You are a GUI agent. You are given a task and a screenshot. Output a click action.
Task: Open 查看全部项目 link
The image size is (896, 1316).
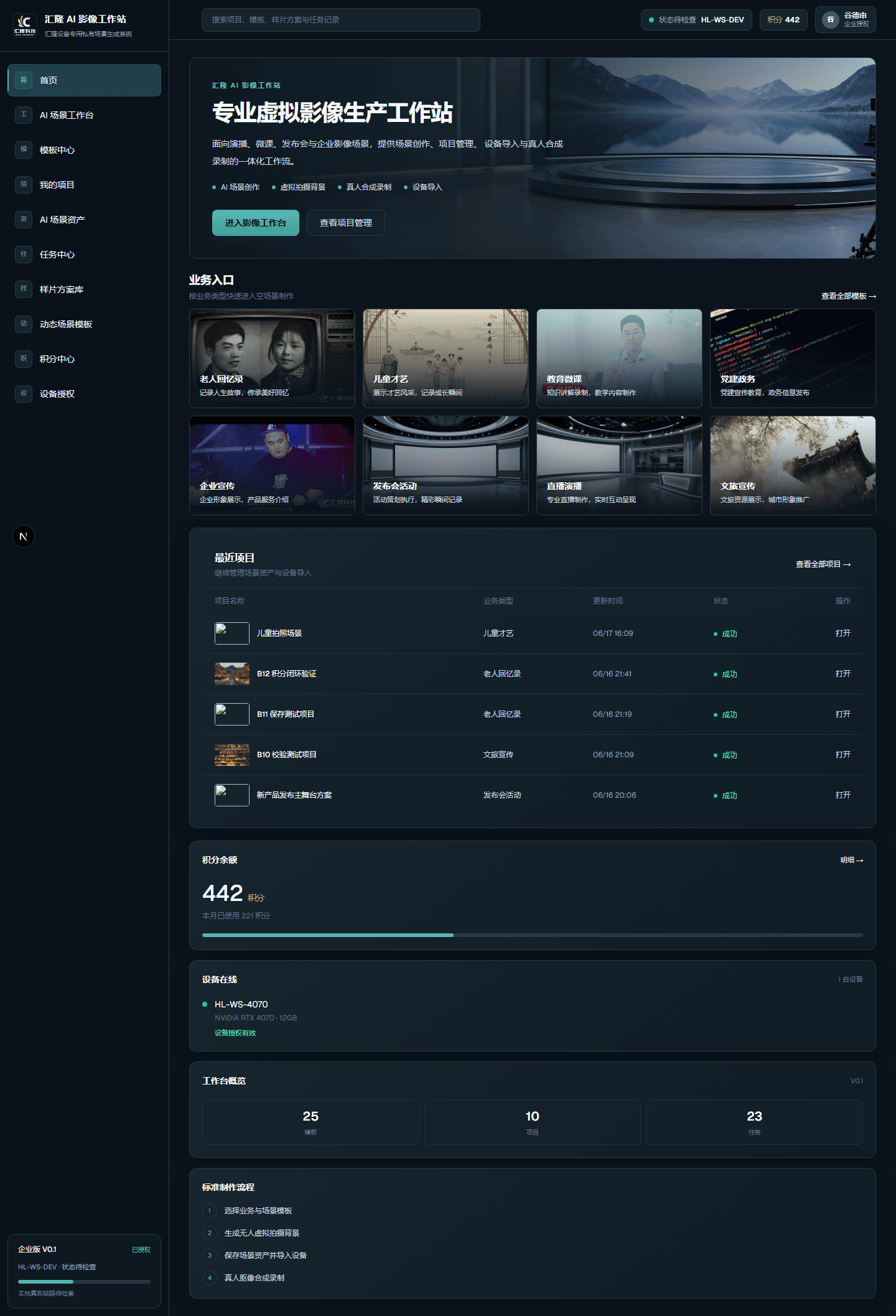click(x=823, y=564)
